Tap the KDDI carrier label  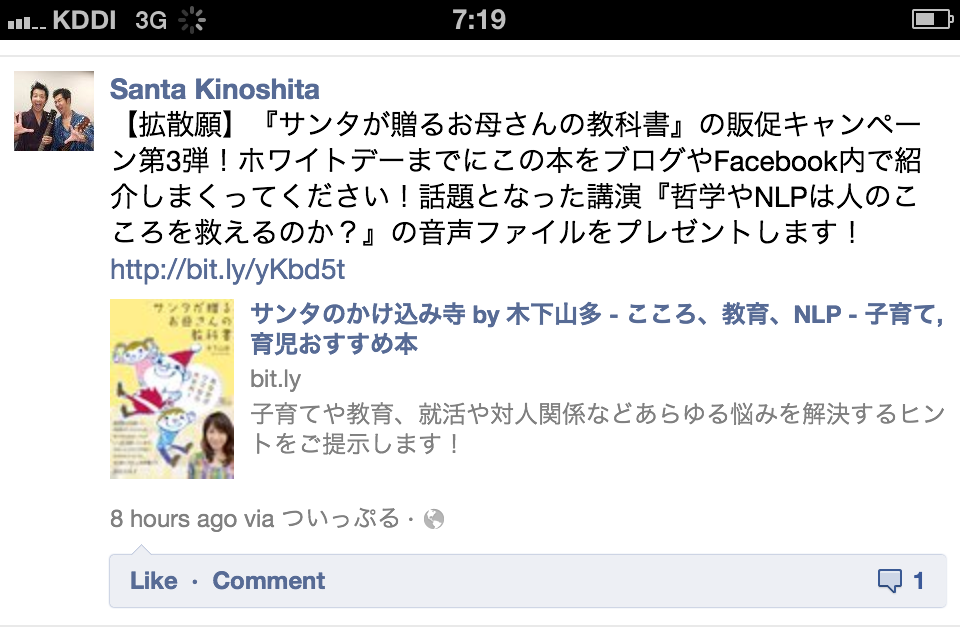[x=84, y=20]
